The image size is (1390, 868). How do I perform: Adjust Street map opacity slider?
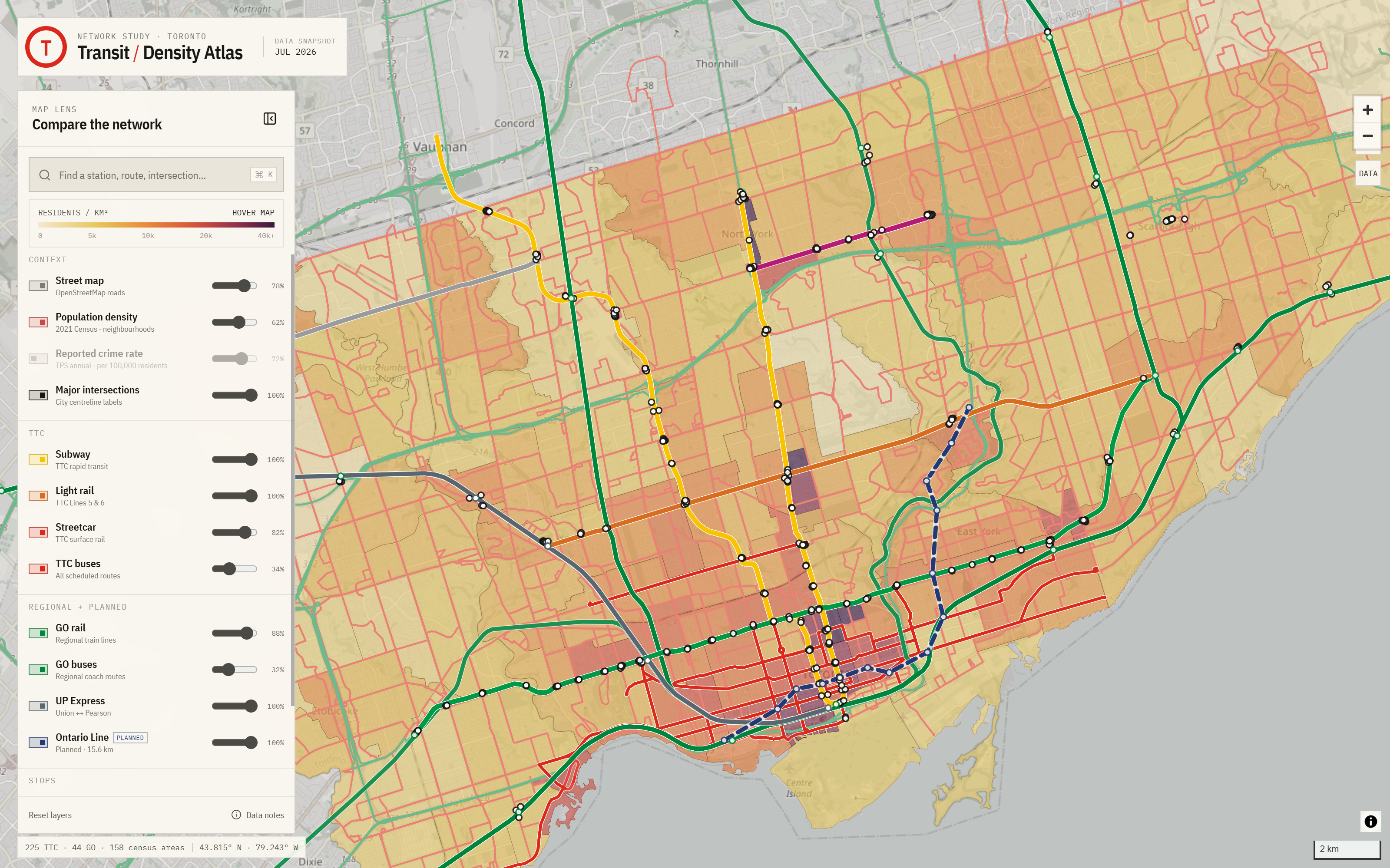tap(234, 286)
